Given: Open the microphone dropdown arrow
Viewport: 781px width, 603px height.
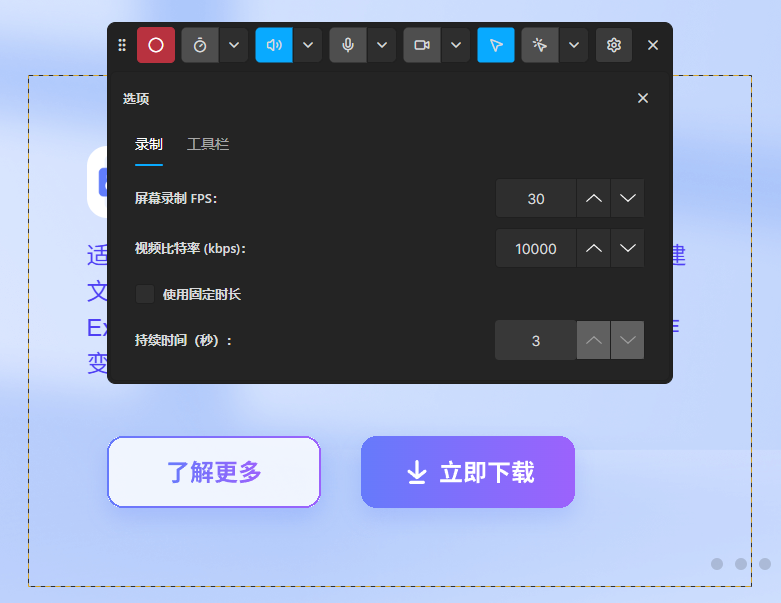Looking at the screenshot, I should pyautogui.click(x=382, y=45).
